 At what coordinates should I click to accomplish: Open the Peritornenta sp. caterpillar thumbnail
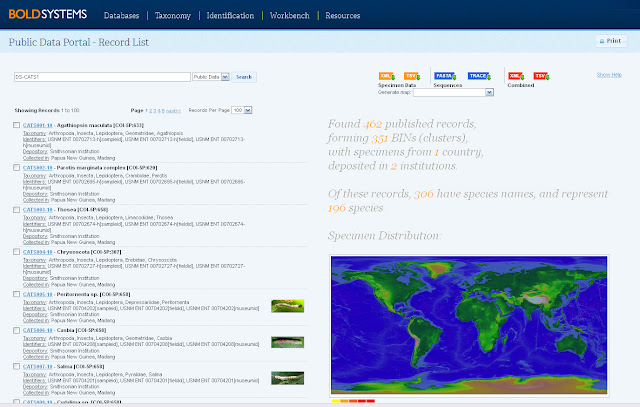(287, 306)
